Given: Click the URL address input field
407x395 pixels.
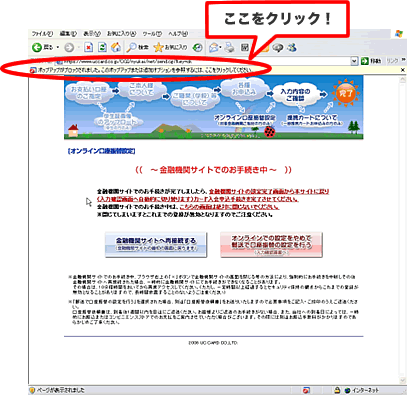Looking at the screenshot, I should [203, 62].
